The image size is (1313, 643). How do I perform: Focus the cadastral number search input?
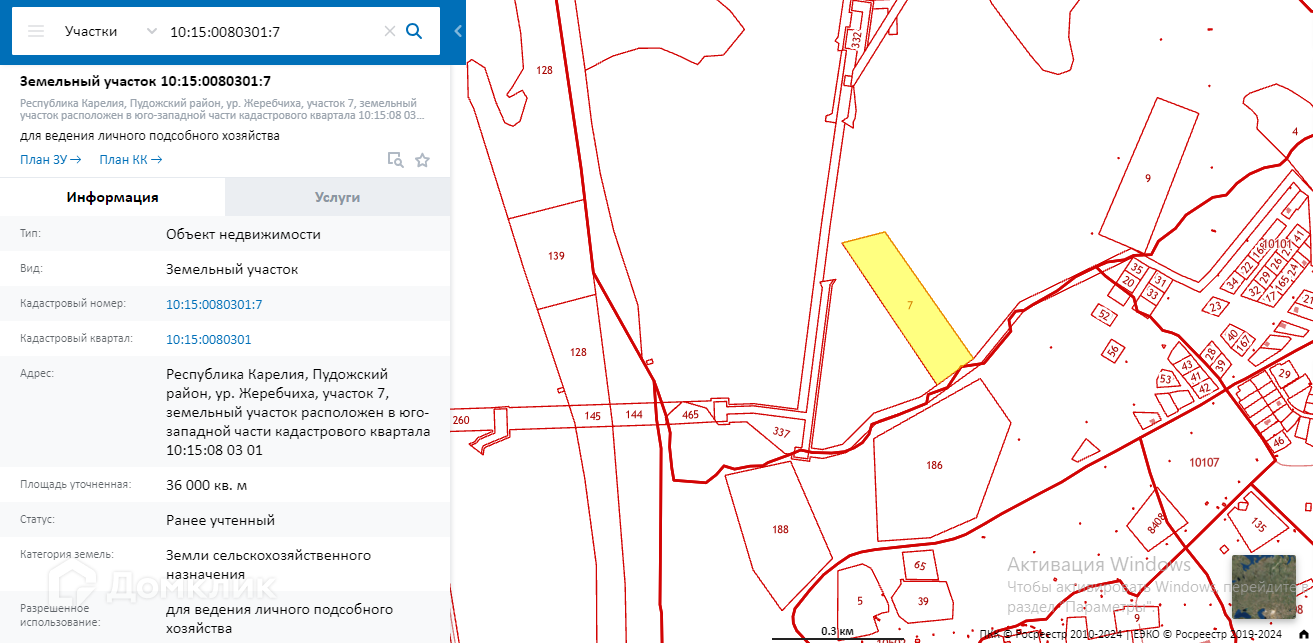[x=273, y=31]
